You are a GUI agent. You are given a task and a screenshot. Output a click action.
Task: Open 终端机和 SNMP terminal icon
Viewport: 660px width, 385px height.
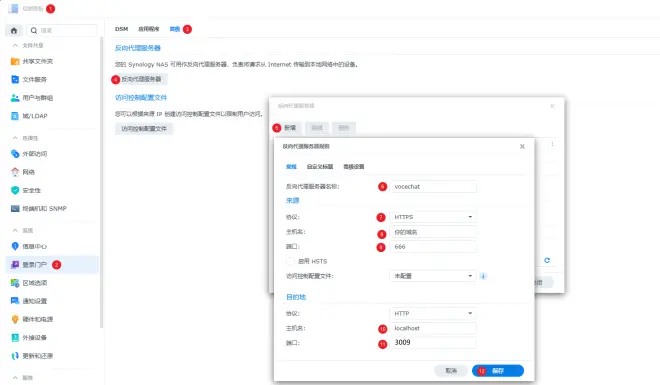pos(15,208)
